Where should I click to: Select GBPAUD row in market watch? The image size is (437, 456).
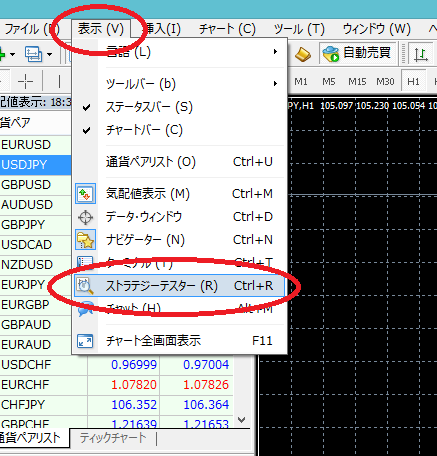pyautogui.click(x=35, y=325)
